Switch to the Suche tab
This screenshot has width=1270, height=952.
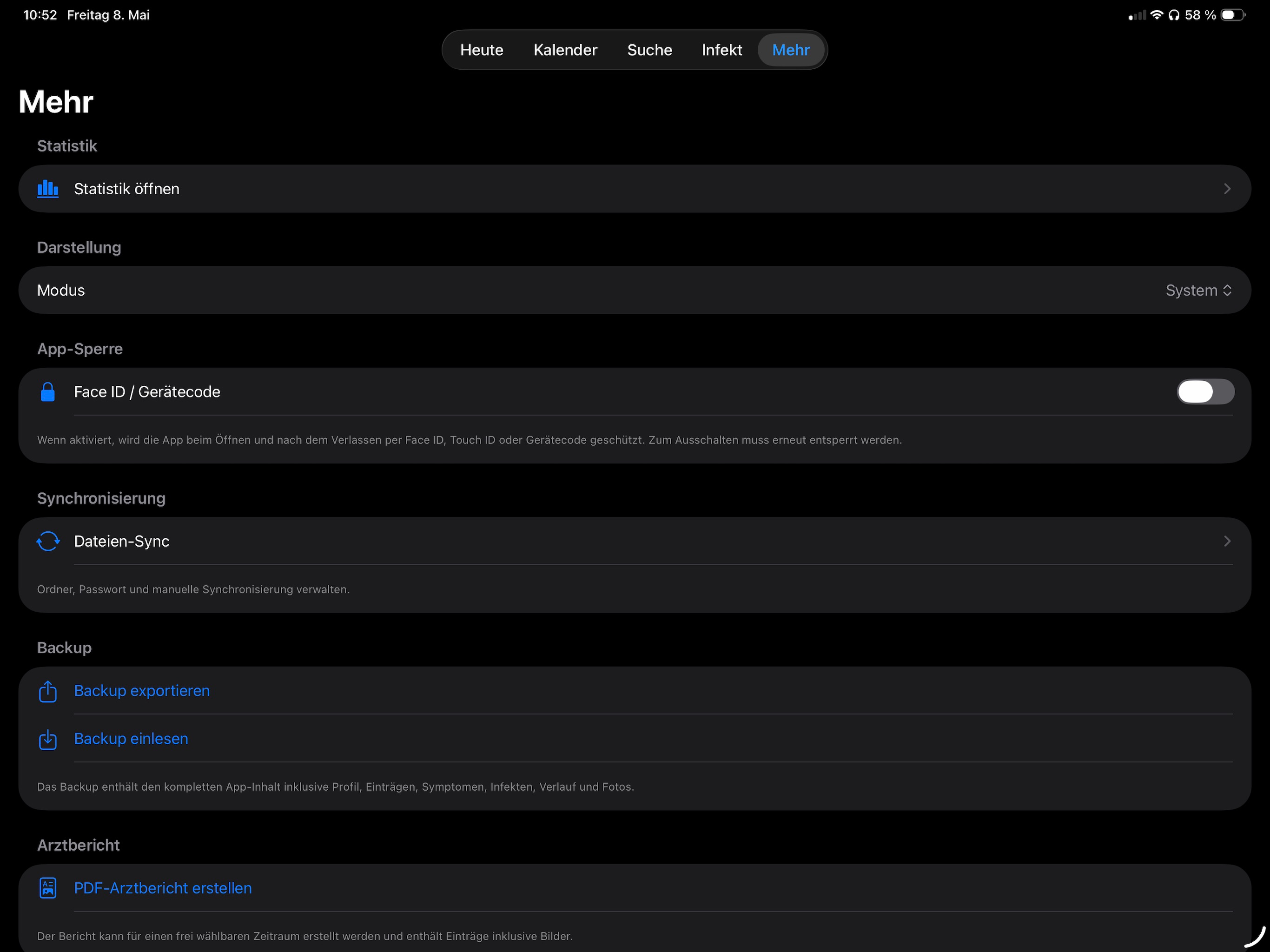[x=649, y=50]
